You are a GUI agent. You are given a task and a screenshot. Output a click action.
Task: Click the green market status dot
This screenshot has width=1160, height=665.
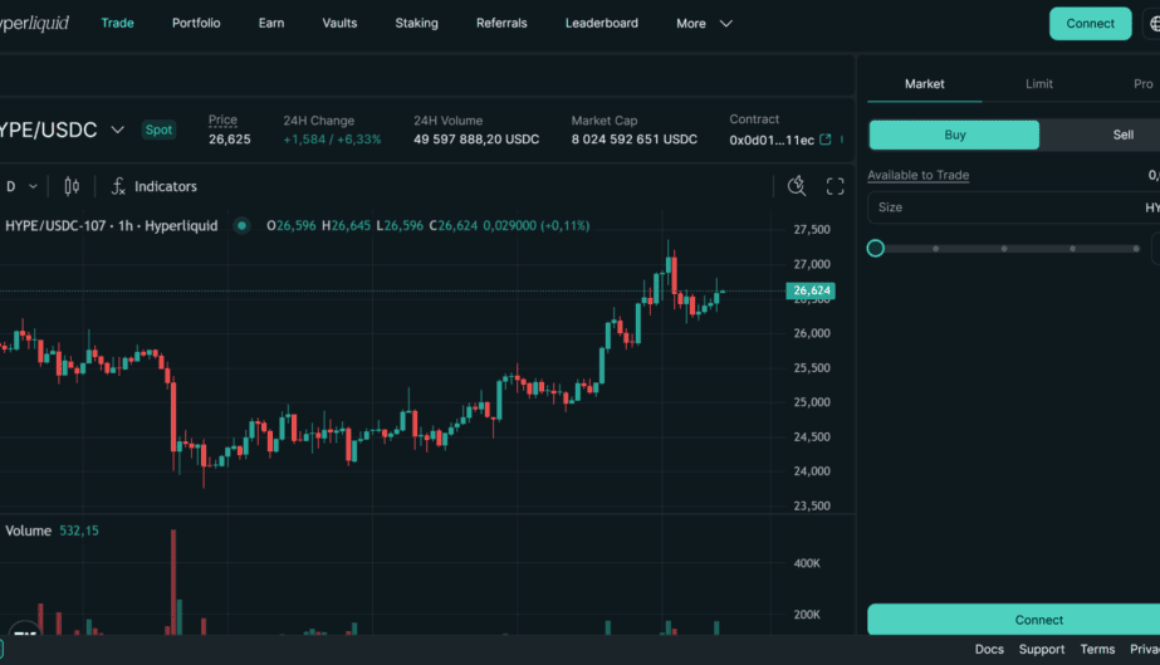(242, 226)
